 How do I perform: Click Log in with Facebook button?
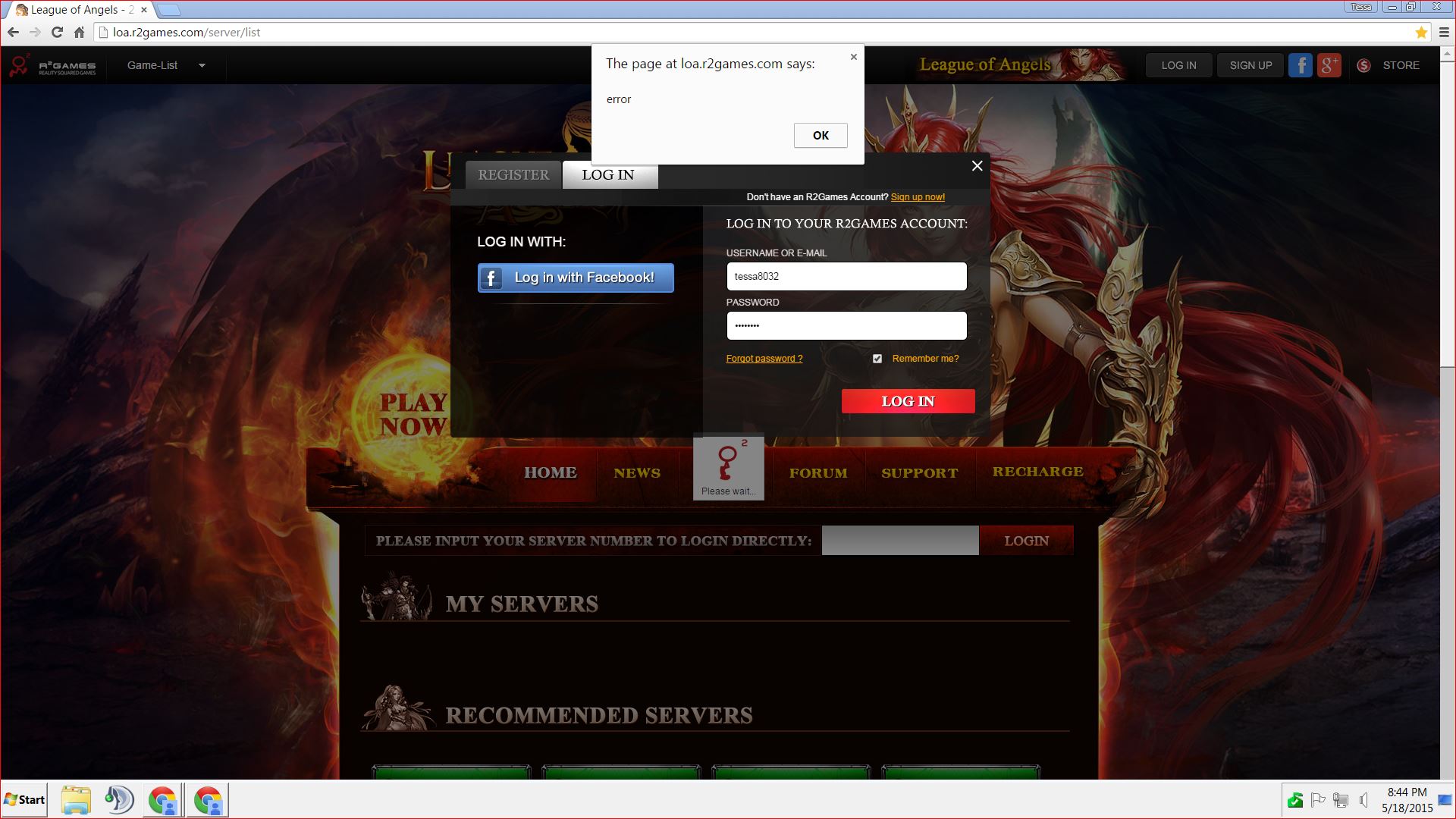coord(576,278)
